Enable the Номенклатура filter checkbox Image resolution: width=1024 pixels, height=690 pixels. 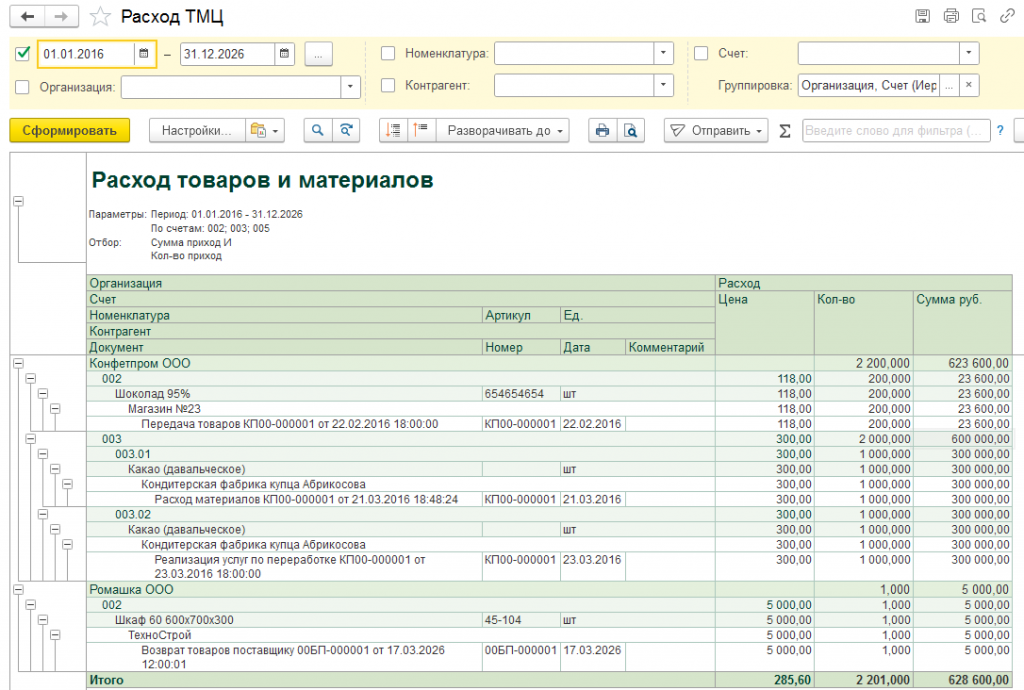[x=388, y=54]
